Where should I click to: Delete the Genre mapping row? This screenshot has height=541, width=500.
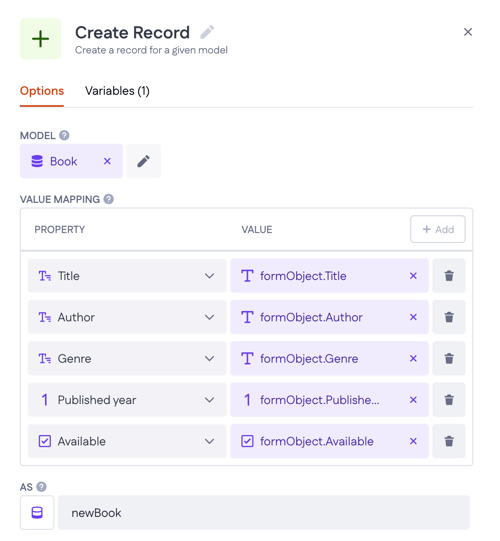449,358
